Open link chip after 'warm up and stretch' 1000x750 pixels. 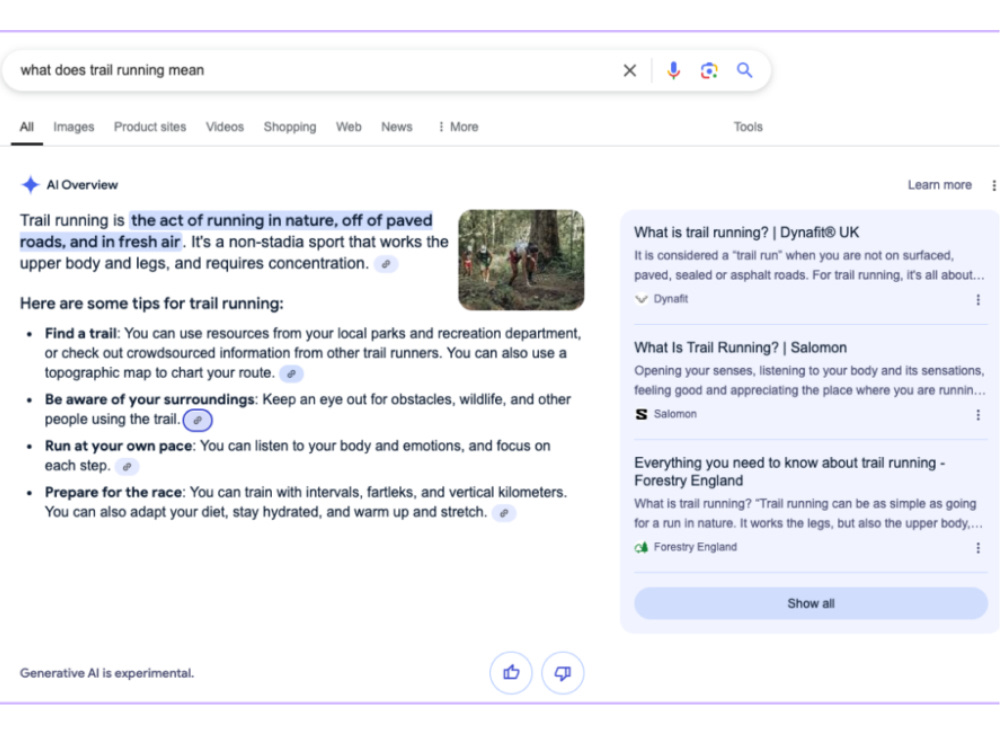click(504, 513)
